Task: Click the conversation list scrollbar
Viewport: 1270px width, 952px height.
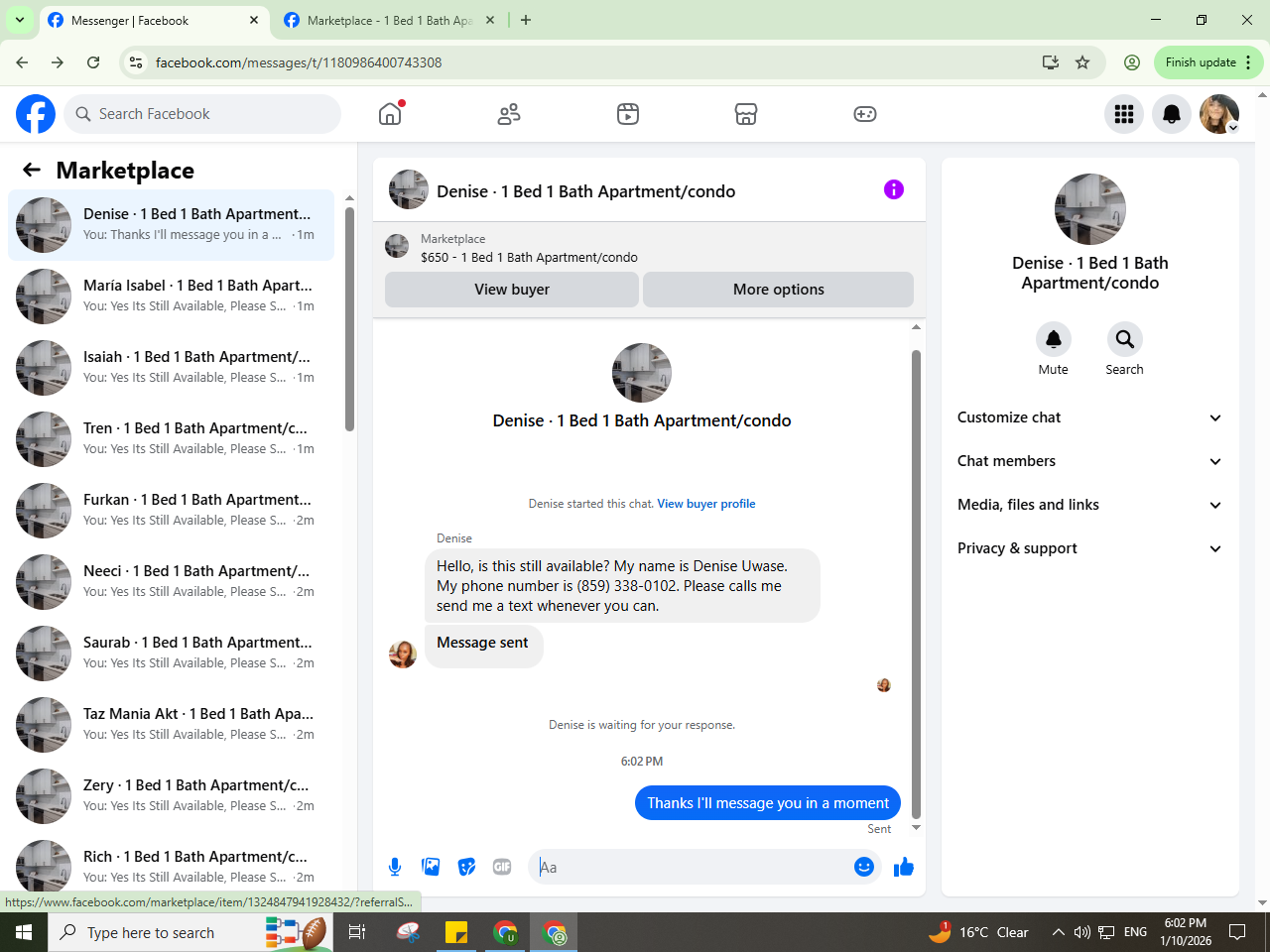Action: (x=349, y=319)
